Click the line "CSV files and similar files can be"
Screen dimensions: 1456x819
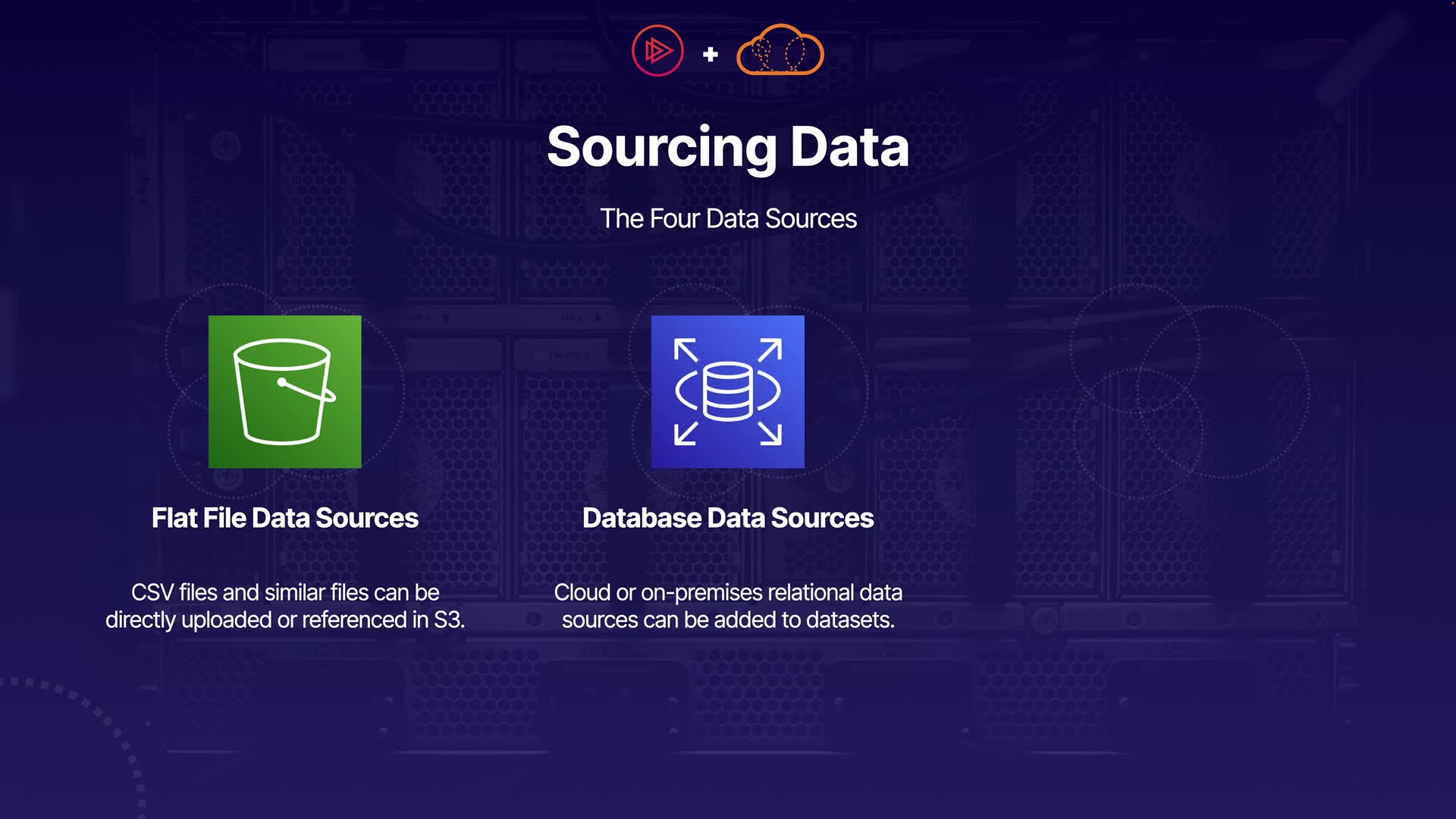point(284,592)
